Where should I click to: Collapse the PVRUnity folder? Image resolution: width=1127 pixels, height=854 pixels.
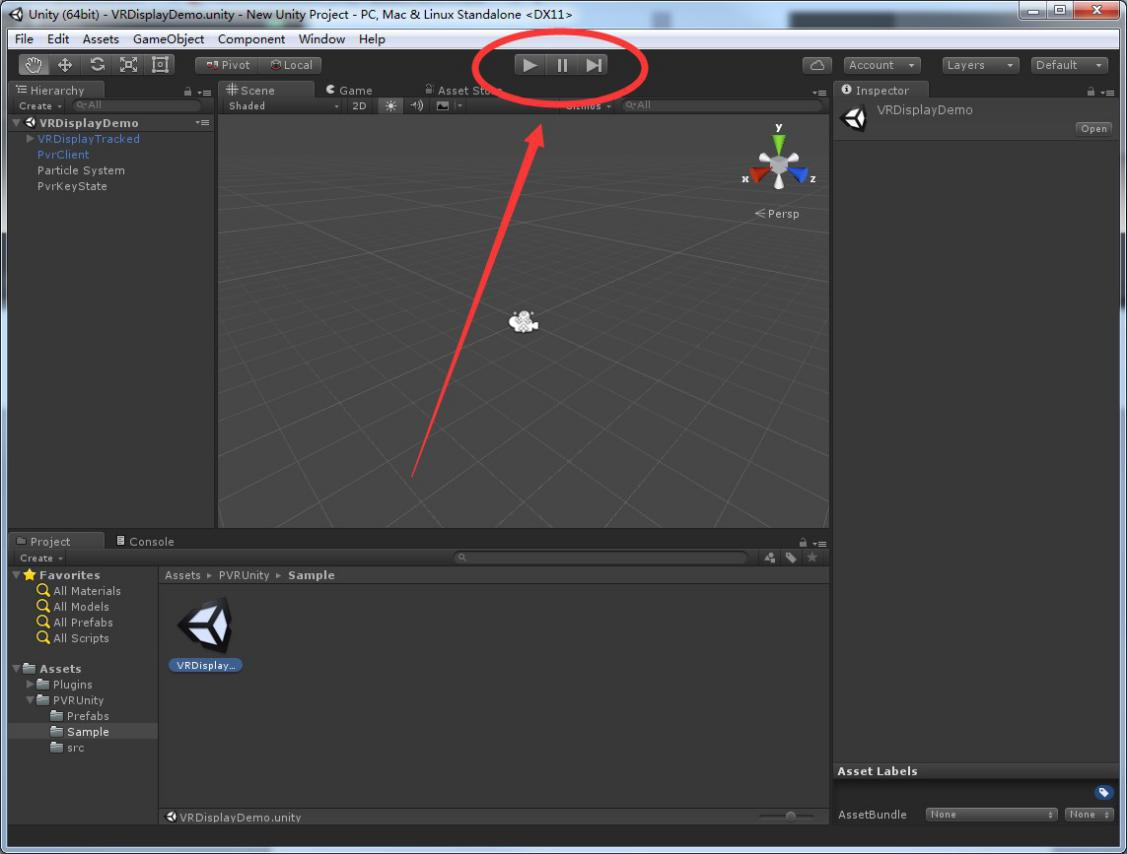click(30, 700)
